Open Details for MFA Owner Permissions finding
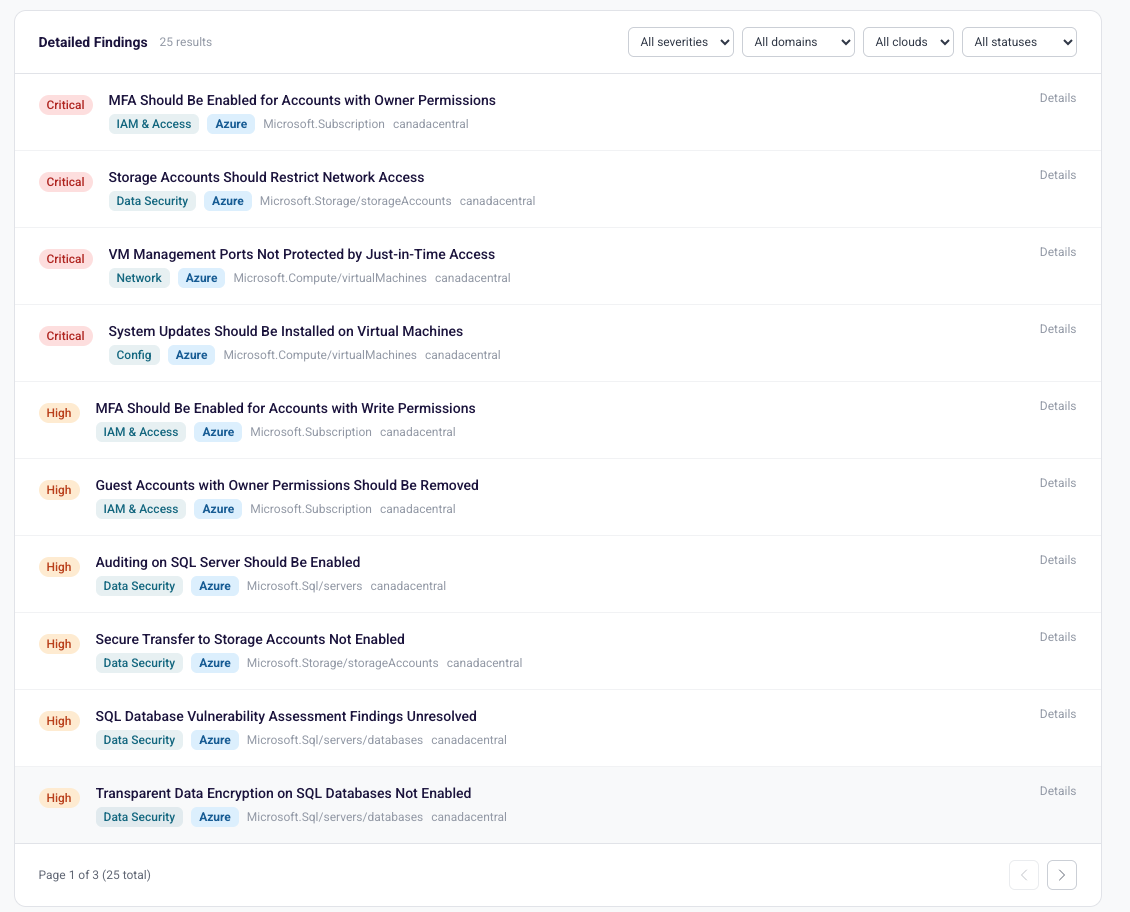Image resolution: width=1130 pixels, height=912 pixels. tap(1057, 98)
